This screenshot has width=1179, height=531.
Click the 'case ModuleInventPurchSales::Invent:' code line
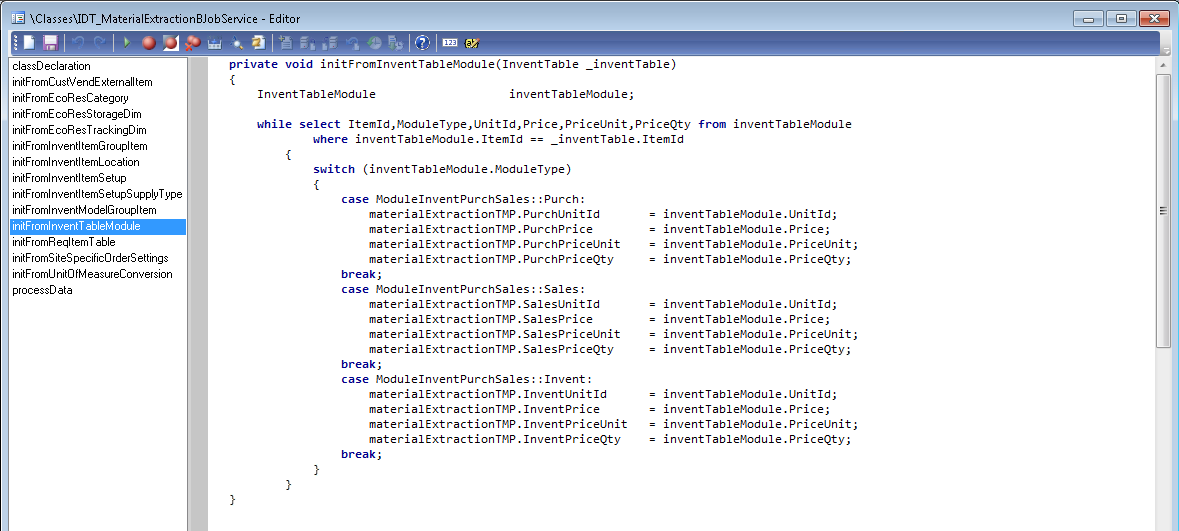click(x=466, y=380)
